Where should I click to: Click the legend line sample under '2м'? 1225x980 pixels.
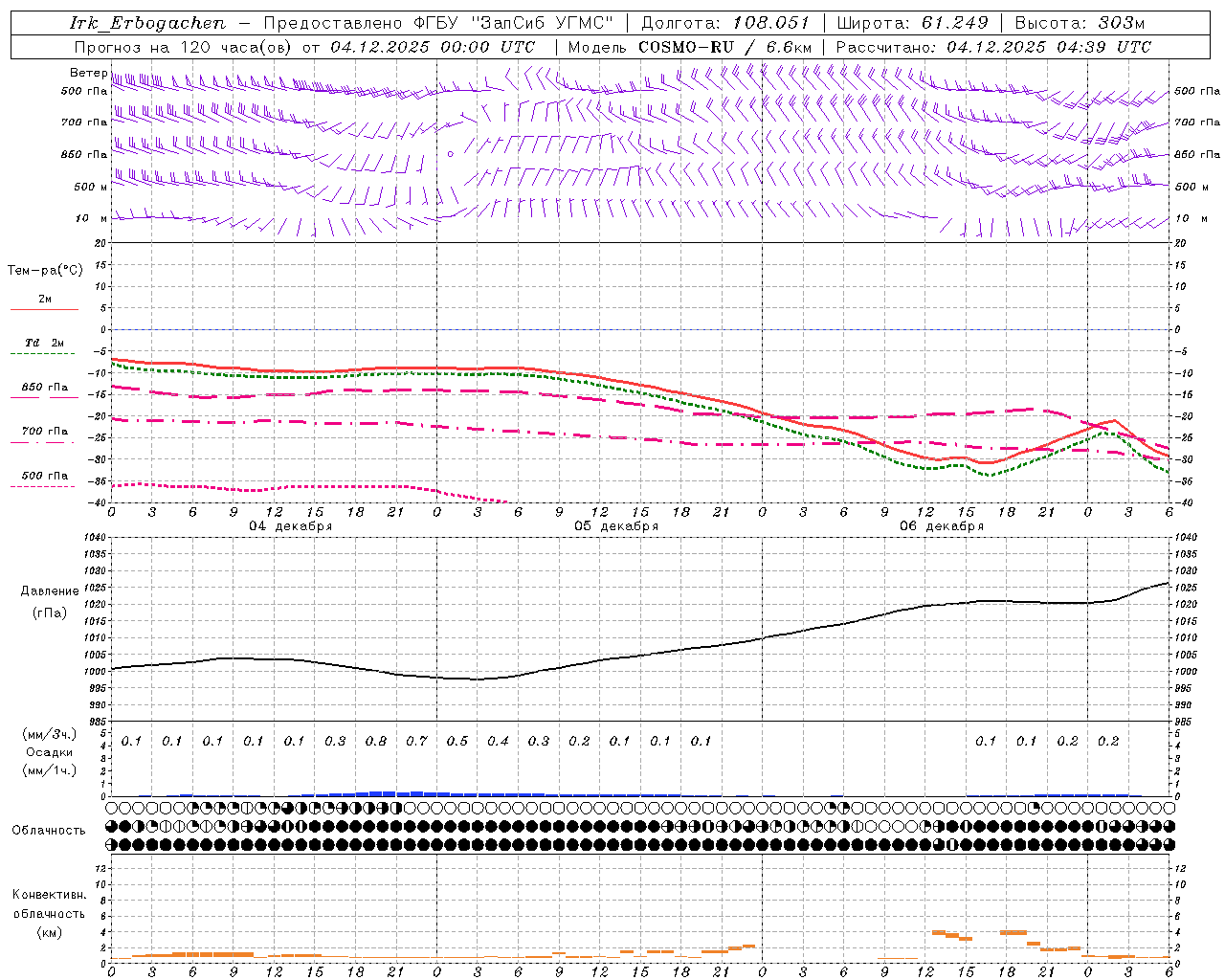tap(44, 310)
